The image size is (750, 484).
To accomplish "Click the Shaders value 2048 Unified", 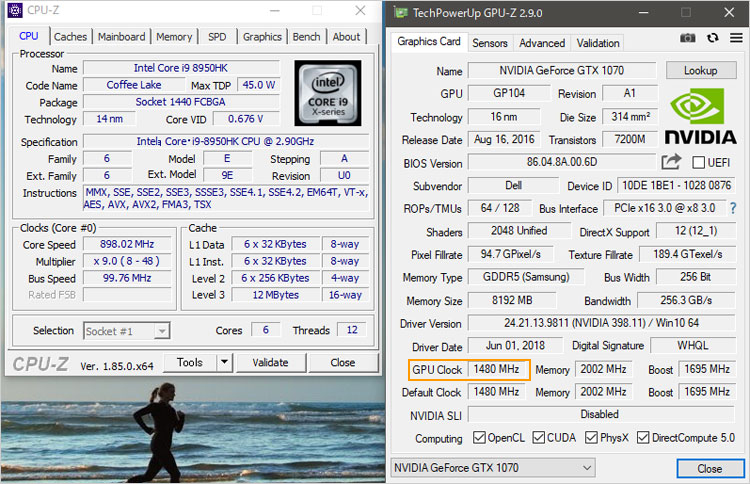I will pos(519,231).
